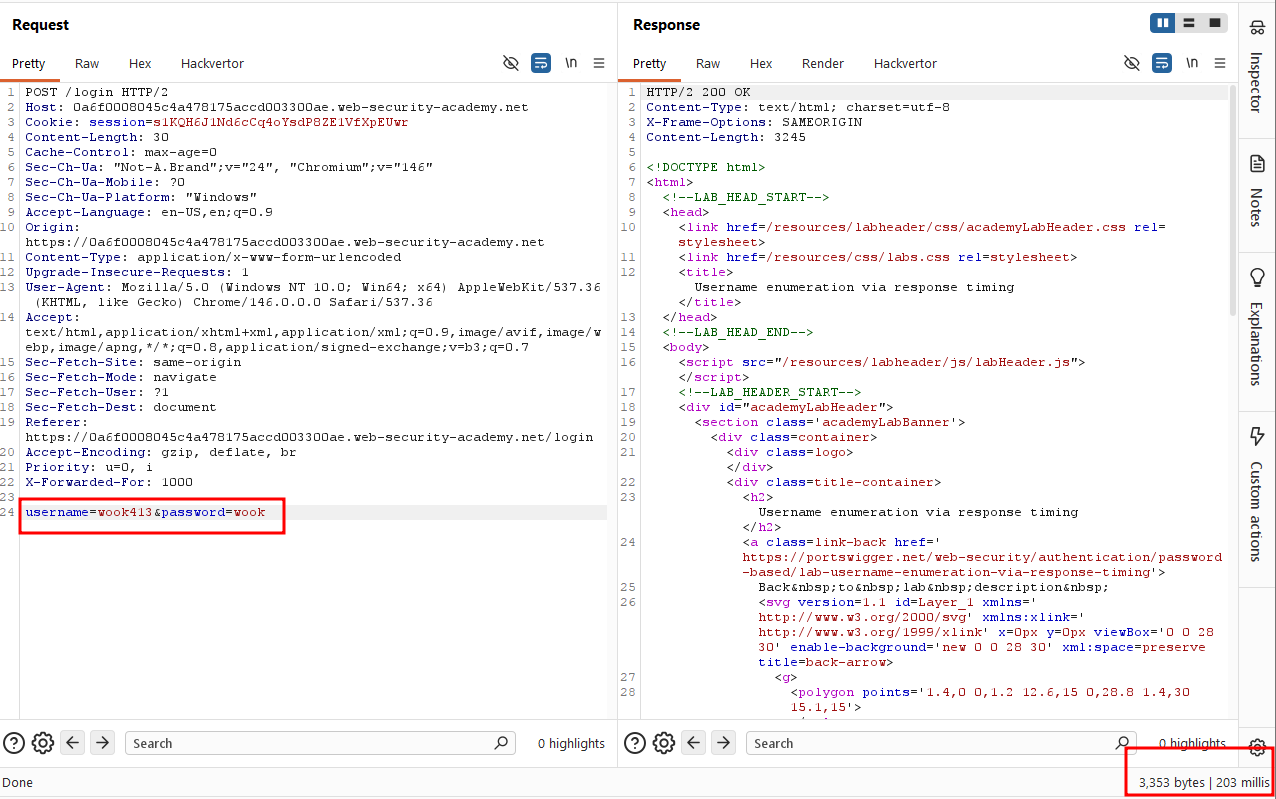This screenshot has height=799, width=1276.
Task: Select the top-bottom layout view
Action: (x=1188, y=23)
